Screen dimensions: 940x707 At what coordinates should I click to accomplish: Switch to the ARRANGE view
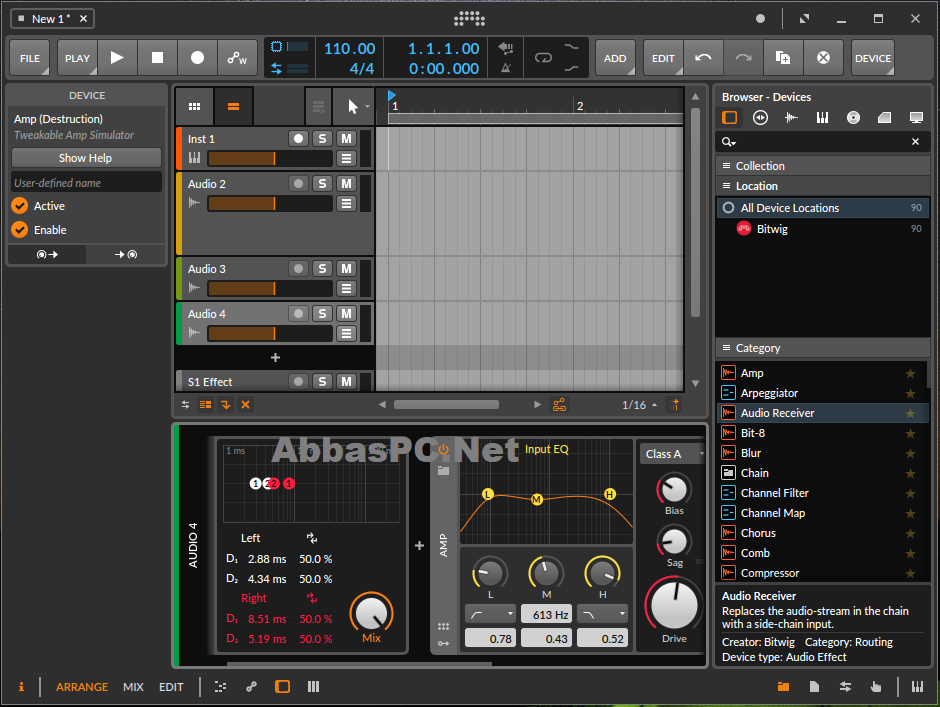click(82, 687)
